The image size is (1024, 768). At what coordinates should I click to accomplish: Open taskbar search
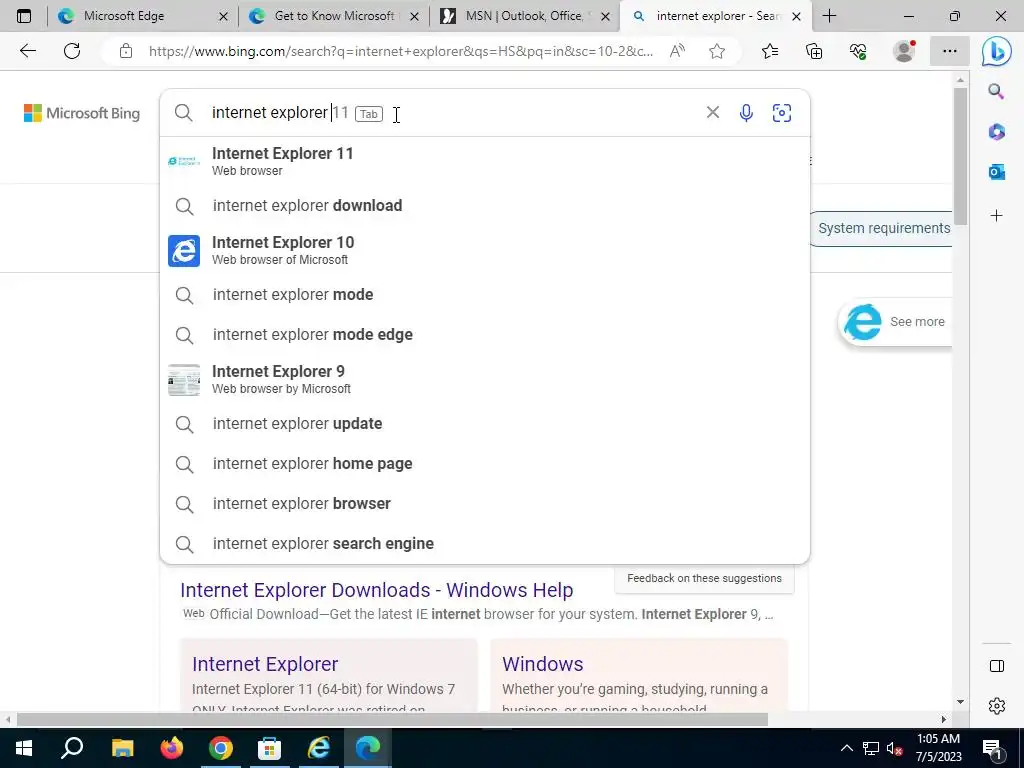(72, 748)
